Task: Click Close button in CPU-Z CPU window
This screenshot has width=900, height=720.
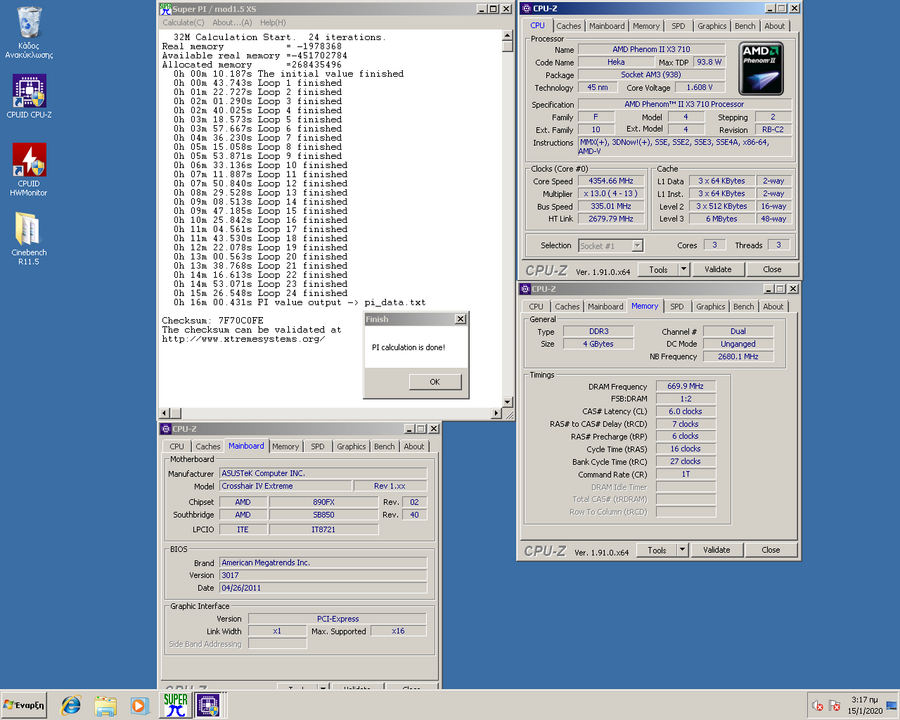Action: click(772, 269)
